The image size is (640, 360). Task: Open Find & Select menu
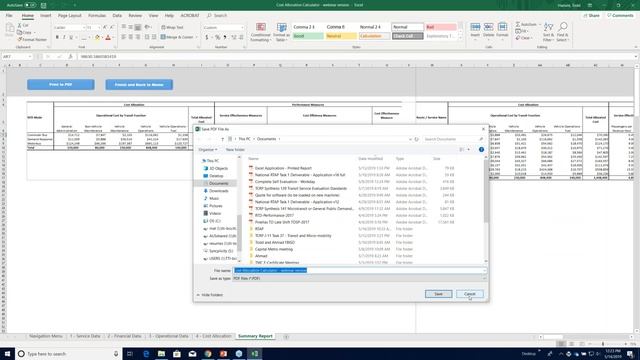tap(562, 32)
